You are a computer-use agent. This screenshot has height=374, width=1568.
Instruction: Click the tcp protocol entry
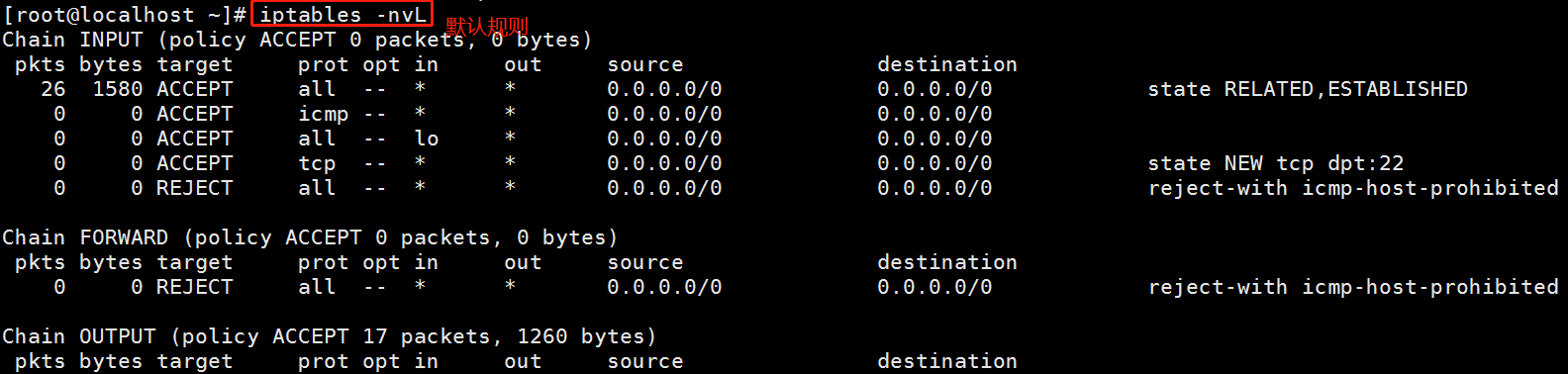[318, 164]
